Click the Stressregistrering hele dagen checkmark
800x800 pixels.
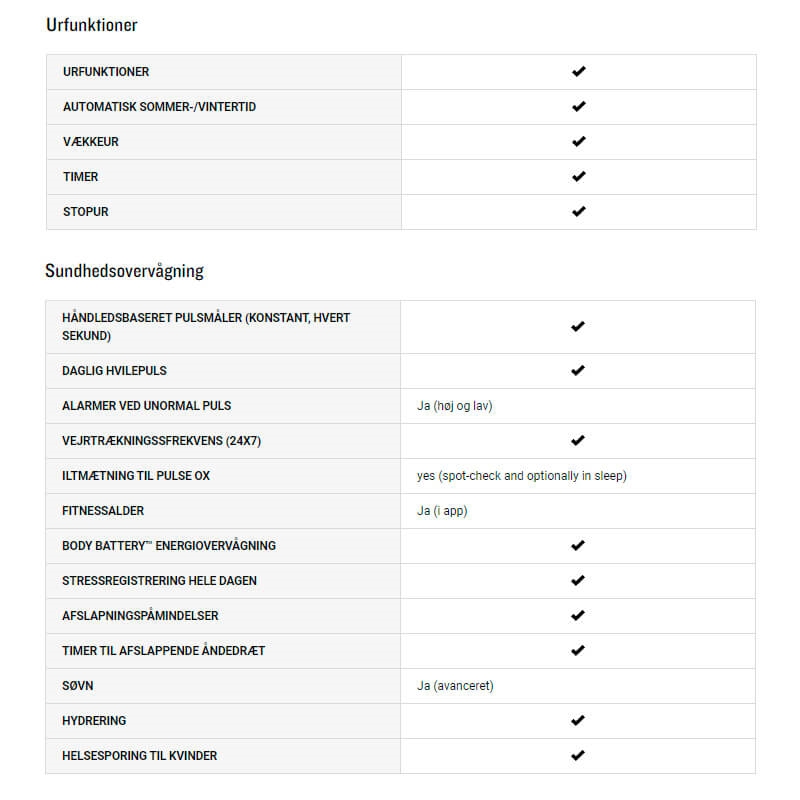[x=577, y=581]
